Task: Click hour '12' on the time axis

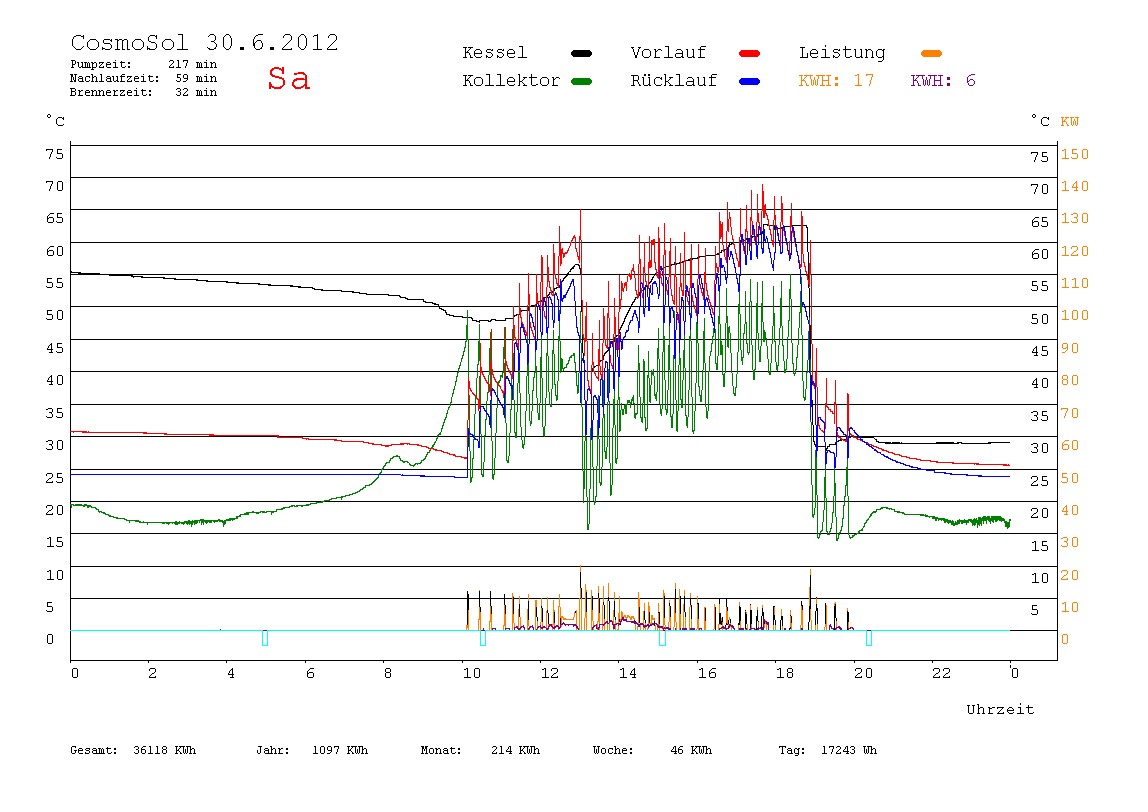Action: coord(550,673)
